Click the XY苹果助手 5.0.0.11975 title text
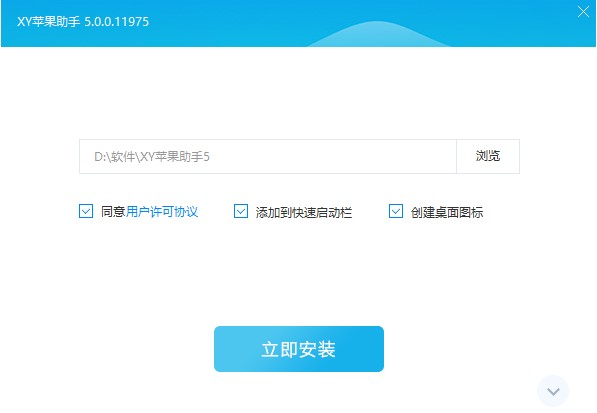Screen dimensions: 597x413 tap(83, 22)
